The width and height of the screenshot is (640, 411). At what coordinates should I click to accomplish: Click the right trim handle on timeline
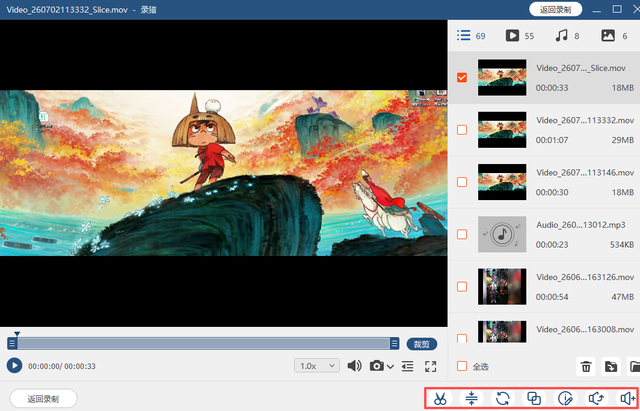click(394, 344)
